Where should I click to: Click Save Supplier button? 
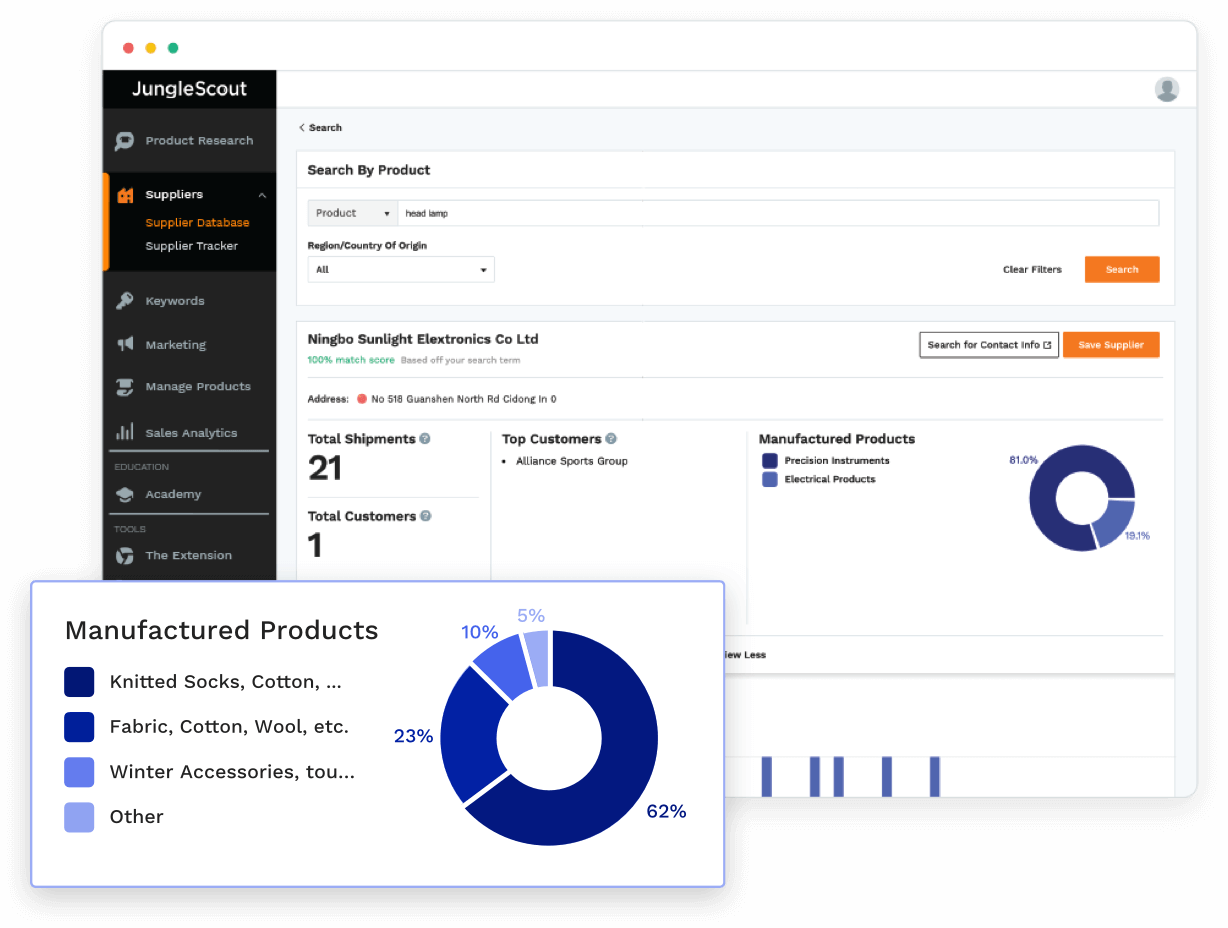coord(1110,345)
